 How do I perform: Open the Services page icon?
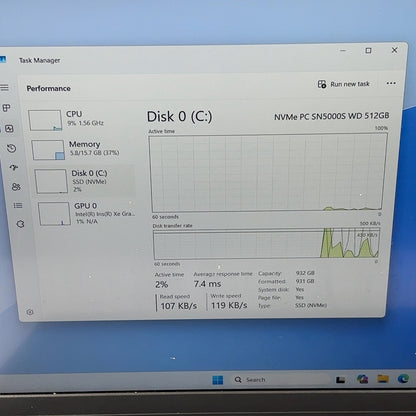(20, 224)
